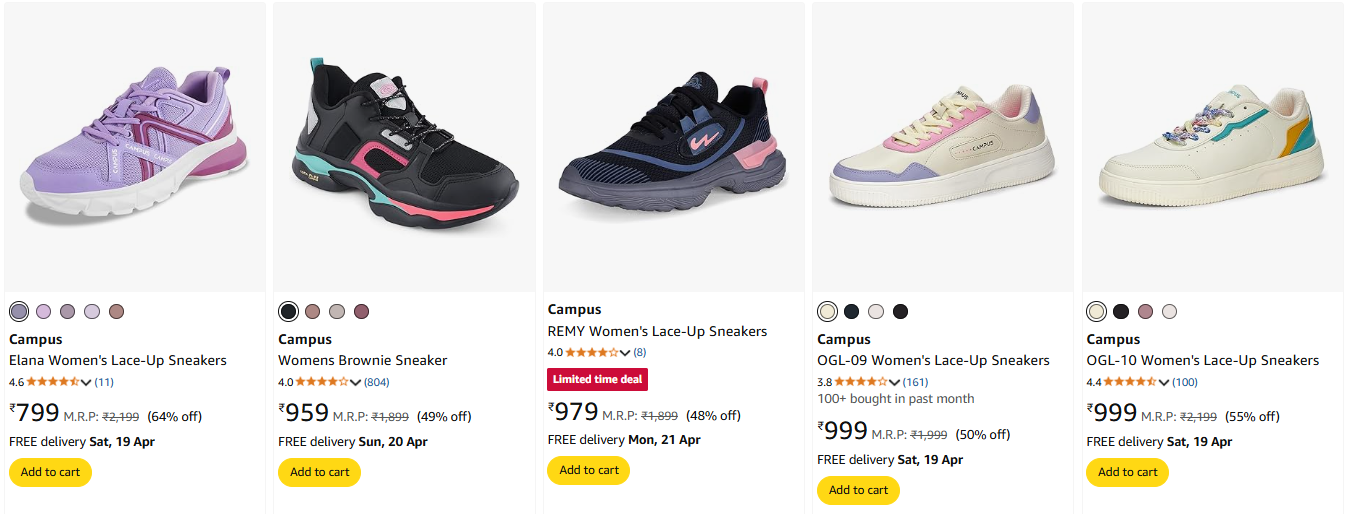Choose the last brown swatch for Elana sneakers
The width and height of the screenshot is (1345, 514).
[116, 312]
